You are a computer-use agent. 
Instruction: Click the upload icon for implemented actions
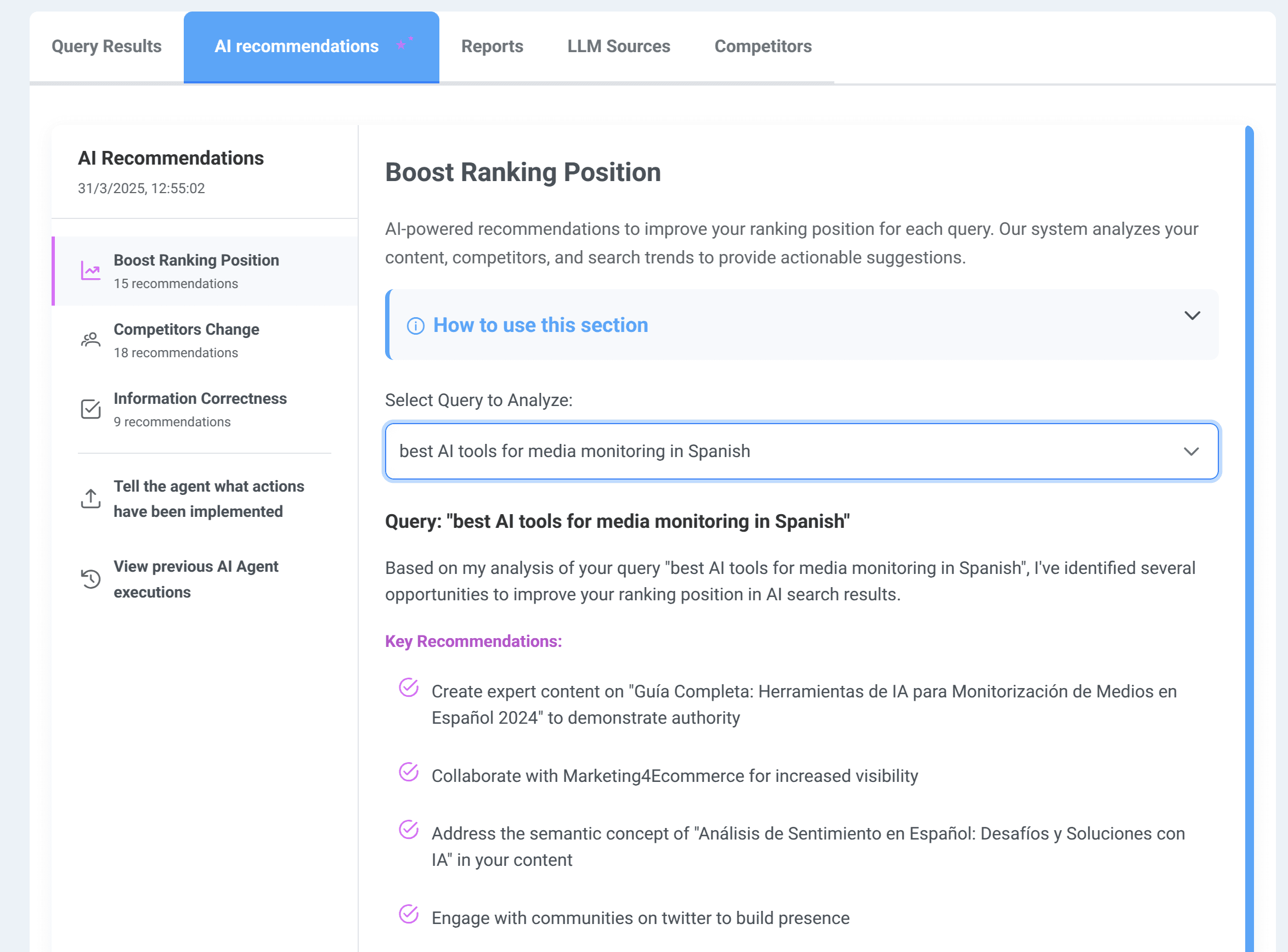(x=91, y=498)
